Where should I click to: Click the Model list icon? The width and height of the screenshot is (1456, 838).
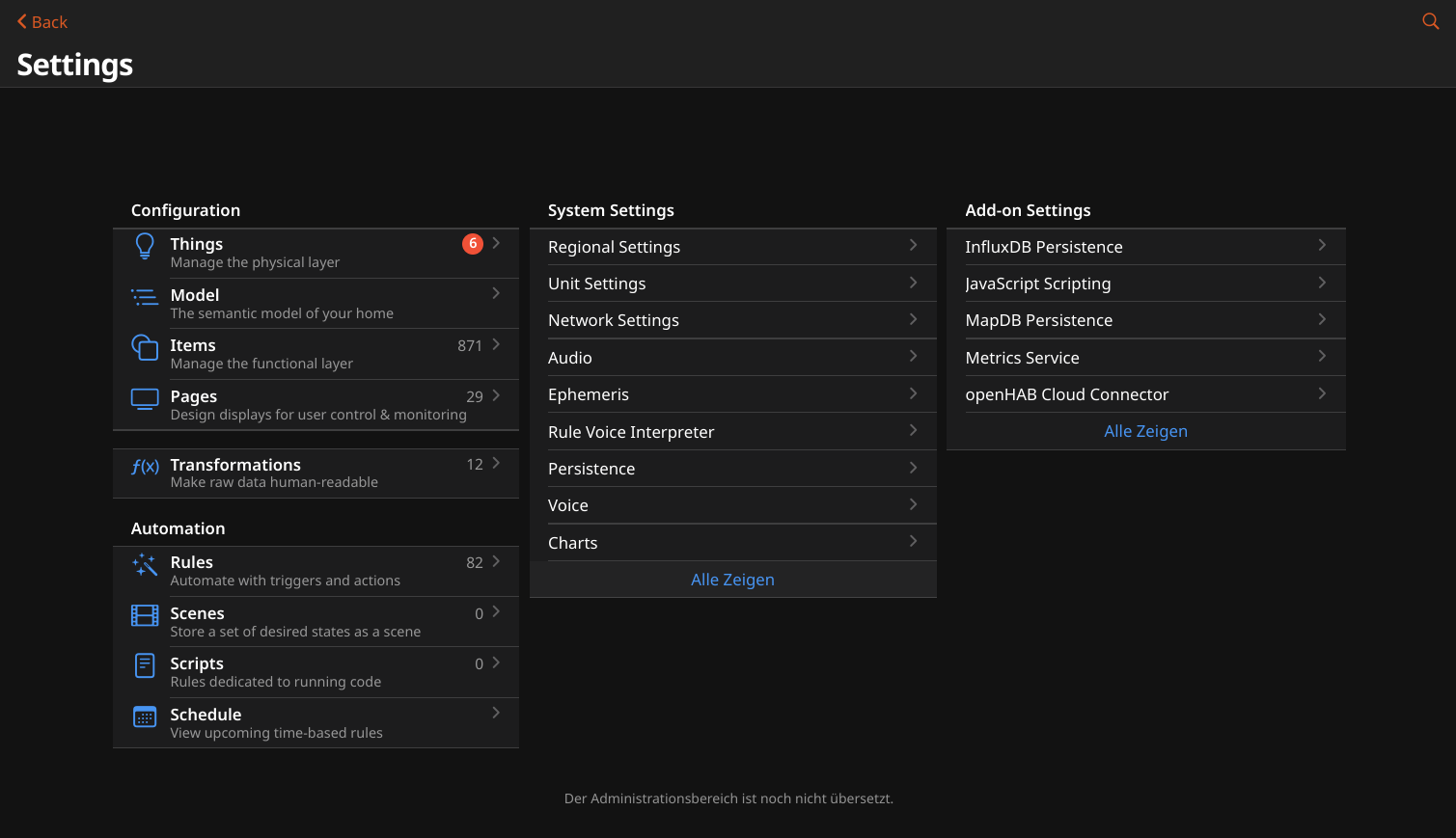(x=145, y=298)
